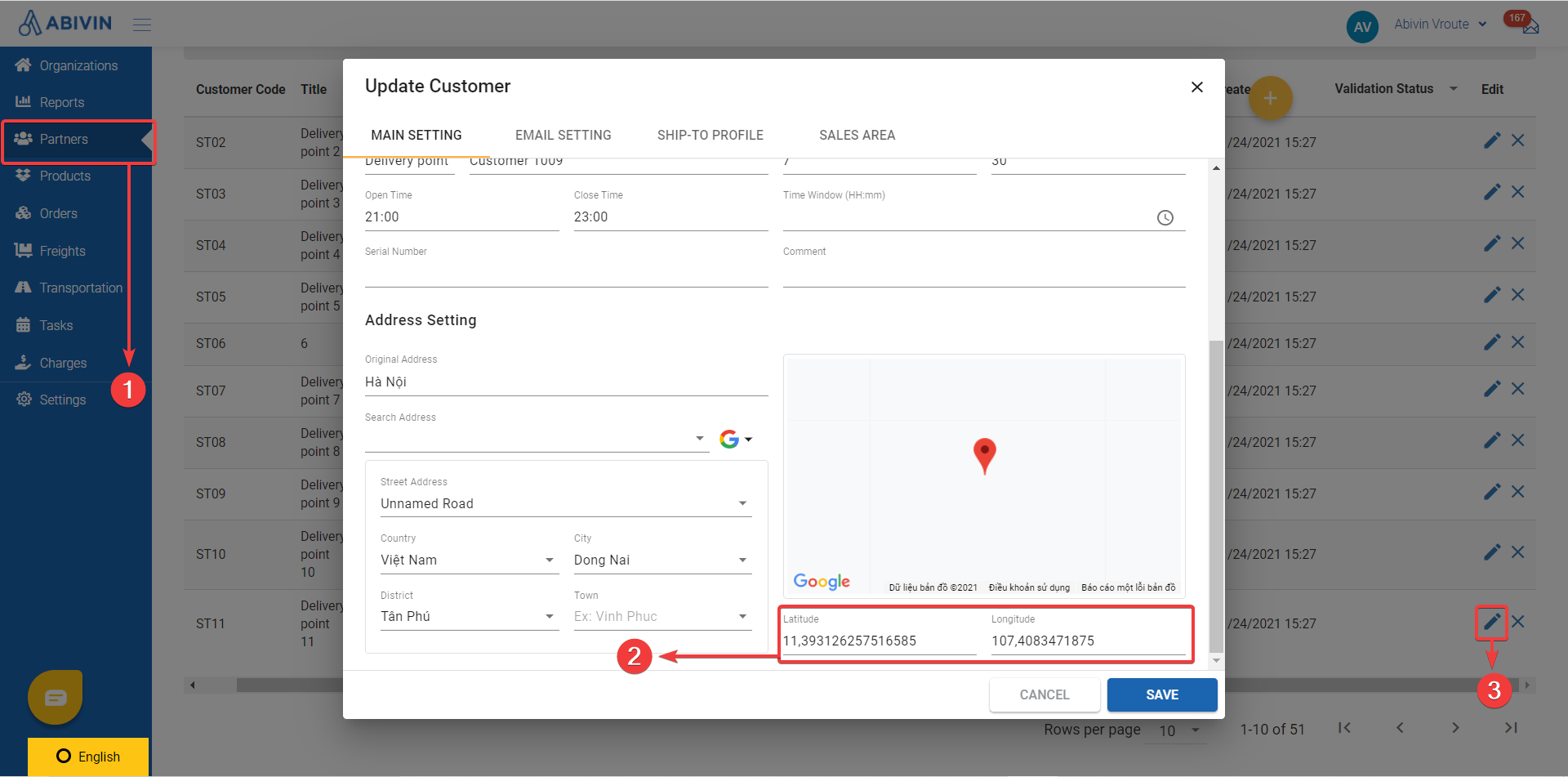
Task: Go to the previous page arrow
Action: tap(1400, 727)
